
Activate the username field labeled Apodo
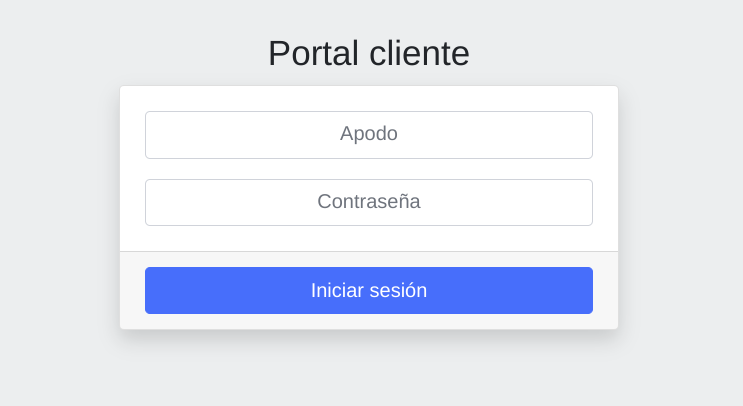[368, 134]
